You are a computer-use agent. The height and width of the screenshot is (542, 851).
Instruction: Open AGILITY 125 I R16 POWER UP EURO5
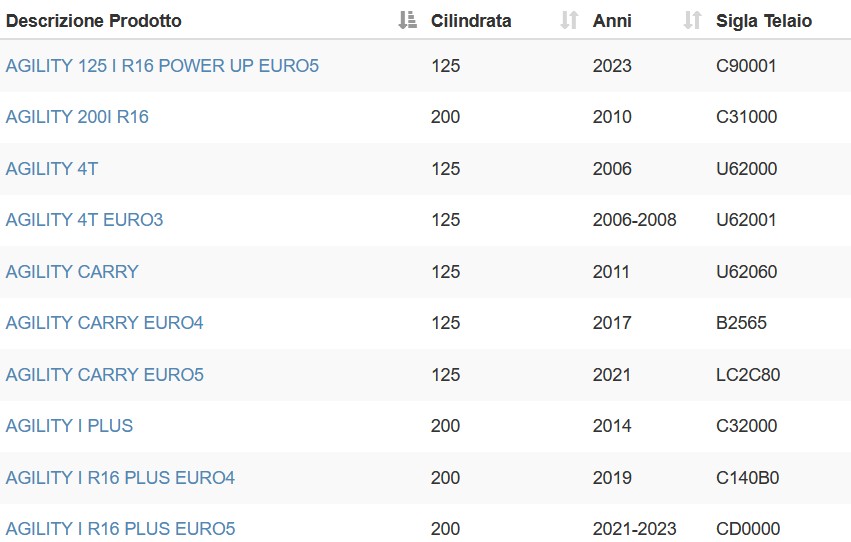(162, 66)
